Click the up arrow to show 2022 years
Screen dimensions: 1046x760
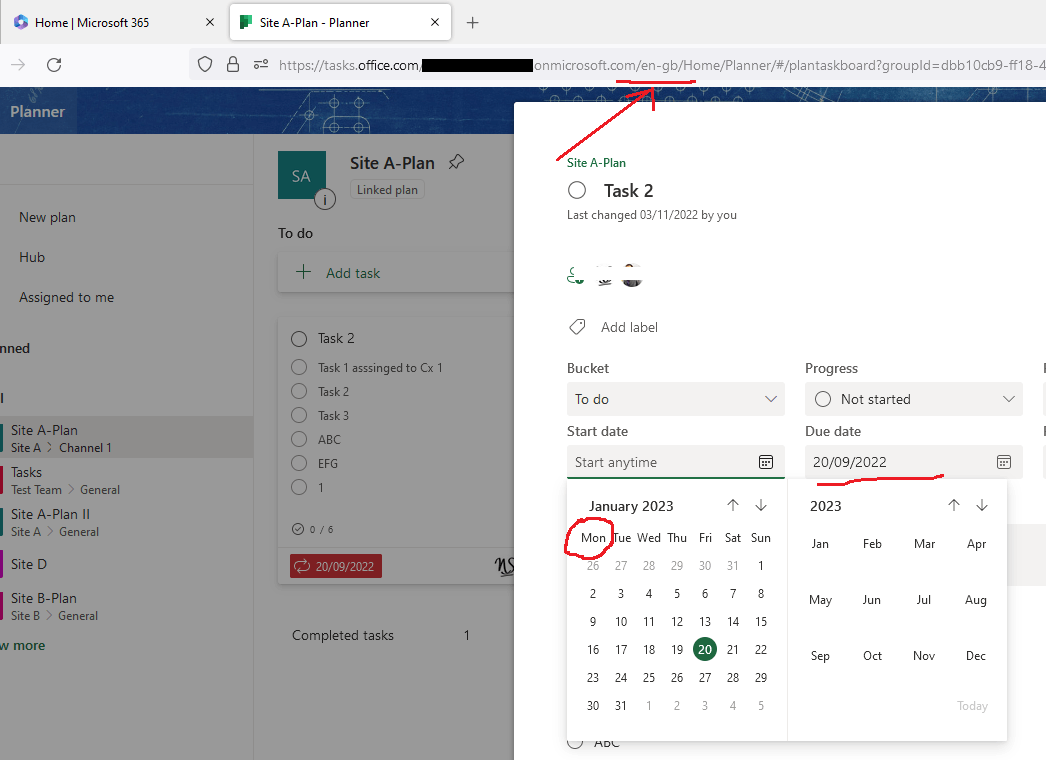954,505
